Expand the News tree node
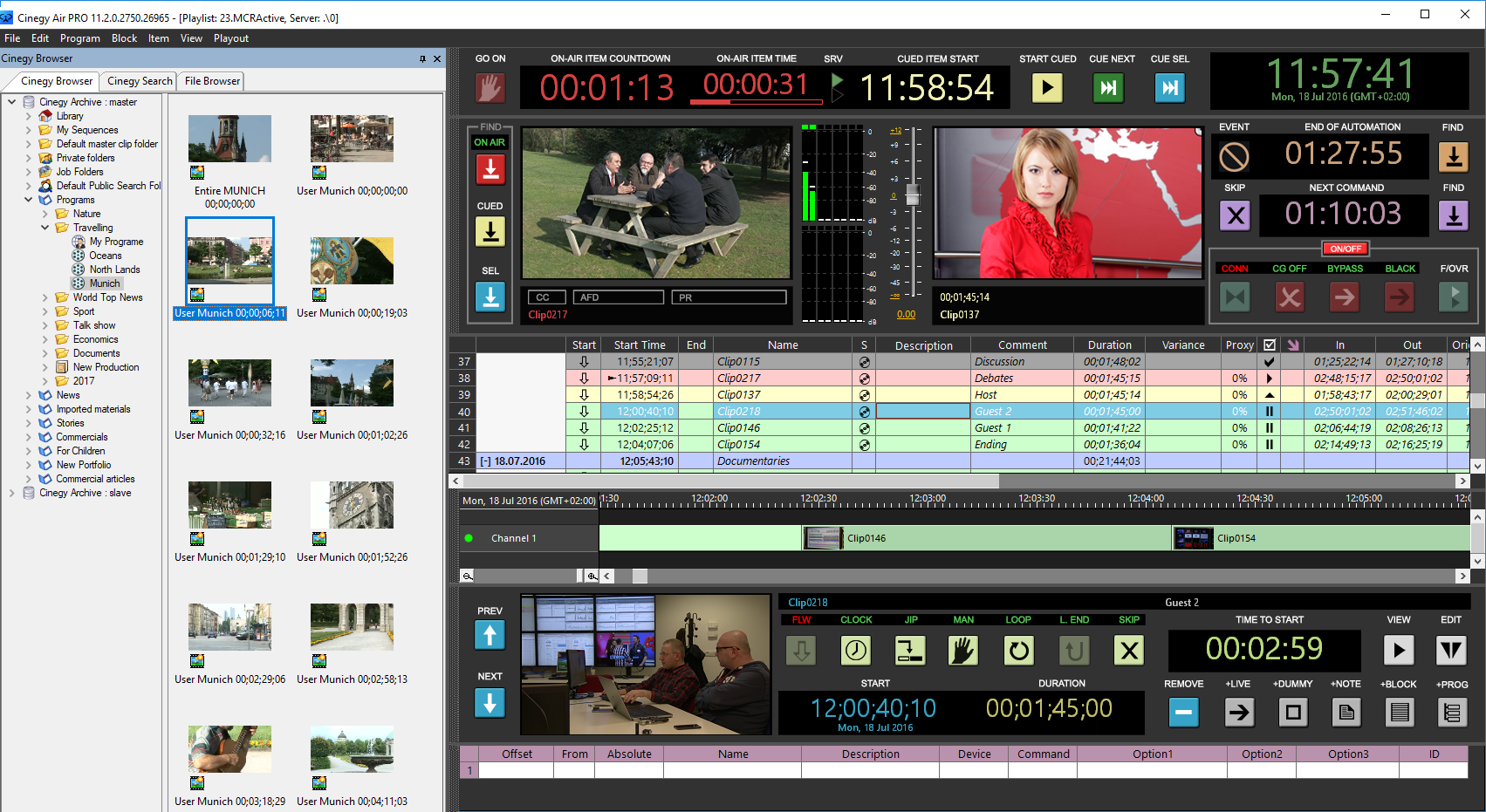Image resolution: width=1486 pixels, height=812 pixels. (28, 395)
